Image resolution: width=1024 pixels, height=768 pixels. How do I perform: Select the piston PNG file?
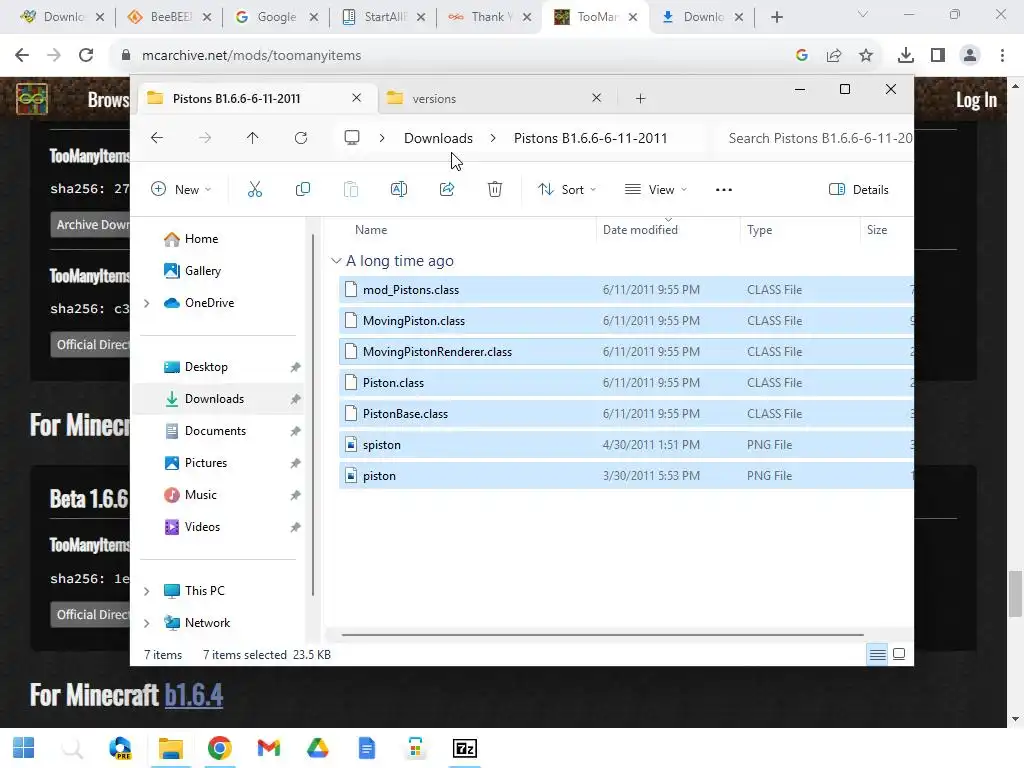pyautogui.click(x=626, y=476)
